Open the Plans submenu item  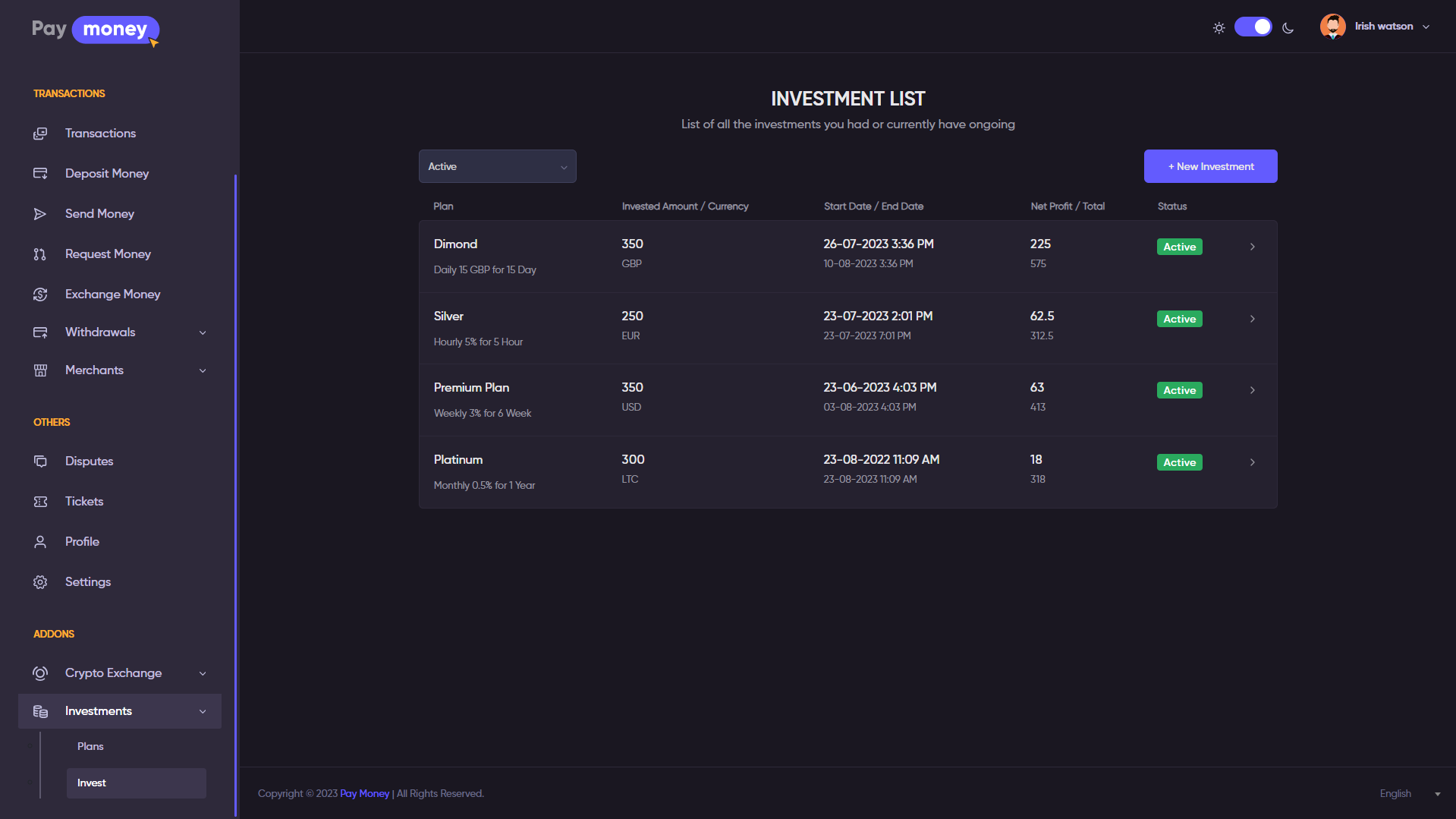pyautogui.click(x=90, y=747)
